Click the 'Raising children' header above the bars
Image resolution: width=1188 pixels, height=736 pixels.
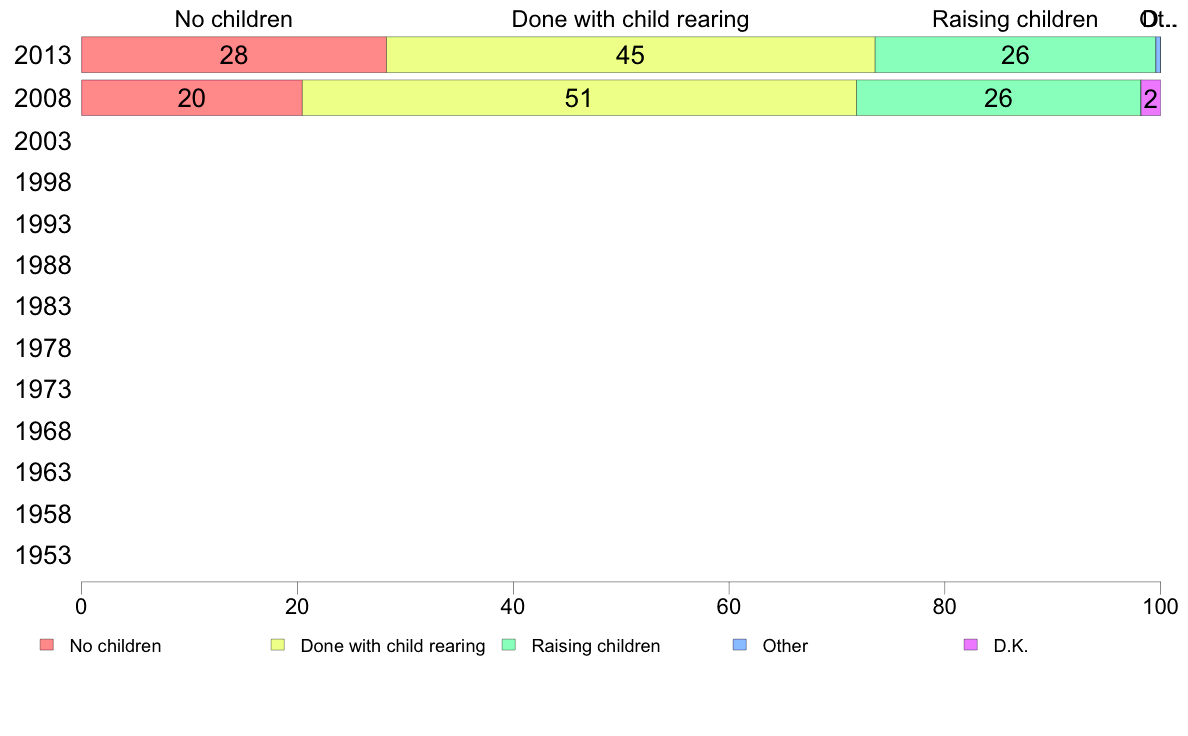pos(1014,19)
